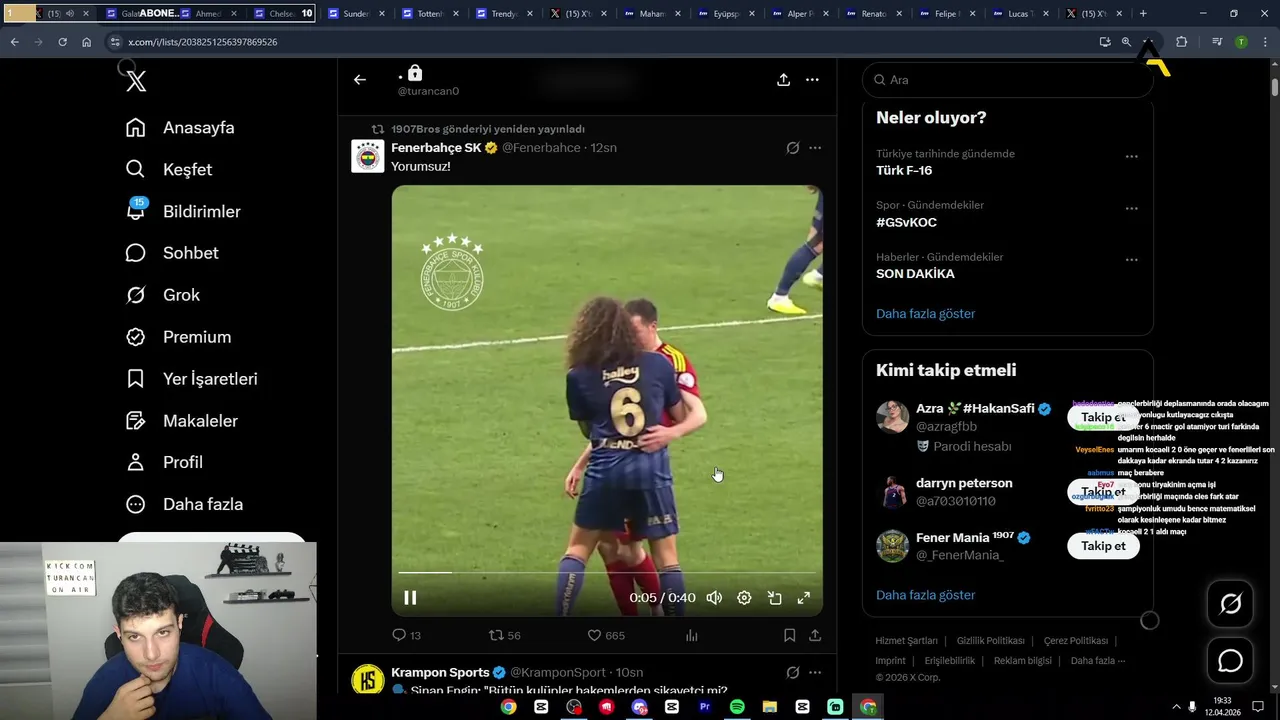Image resolution: width=1280 pixels, height=720 pixels.
Task: Open more options for #GSvKOC trend
Action: click(1131, 209)
